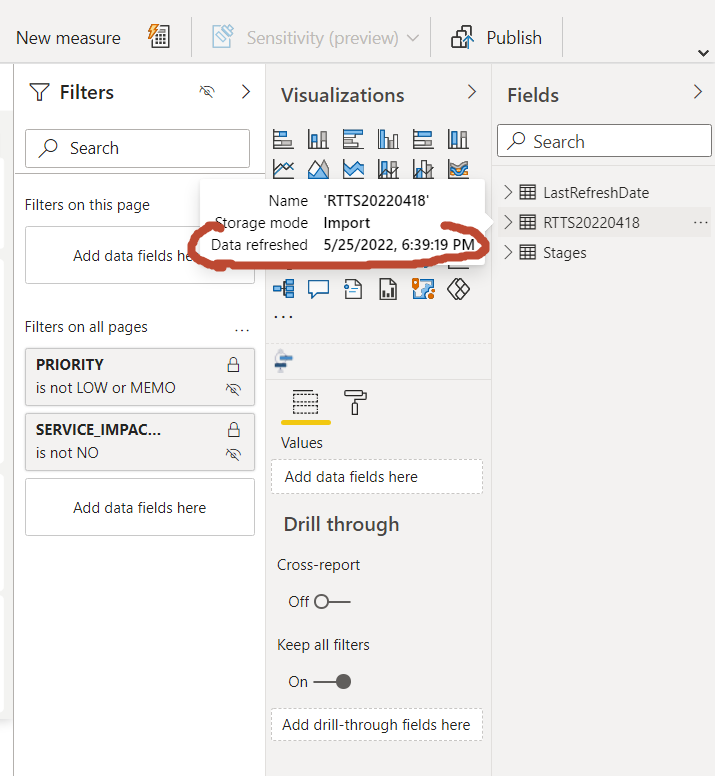Expand the ribbon using the down chevron
The height and width of the screenshot is (776, 715).
tap(703, 53)
